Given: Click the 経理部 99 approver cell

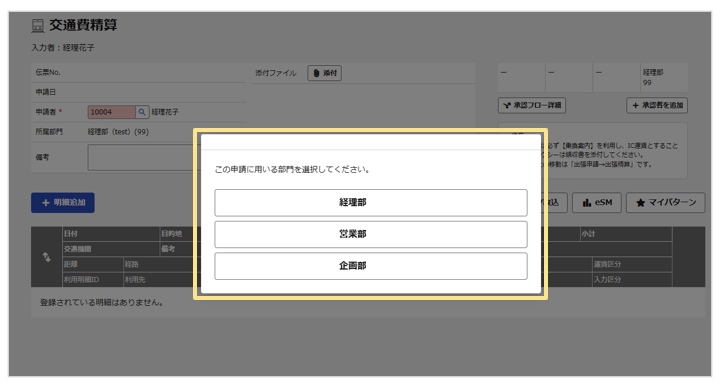Looking at the screenshot, I should point(664,77).
